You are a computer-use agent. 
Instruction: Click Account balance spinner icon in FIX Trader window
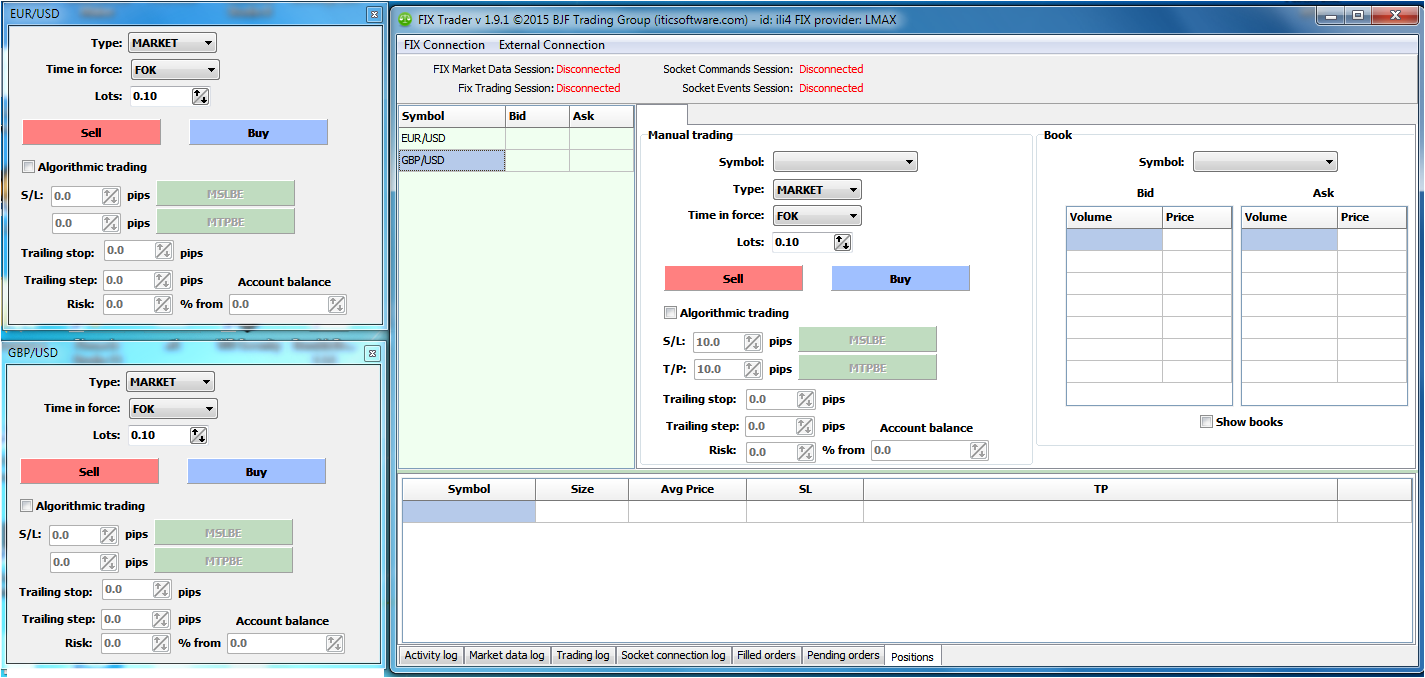[x=979, y=451]
